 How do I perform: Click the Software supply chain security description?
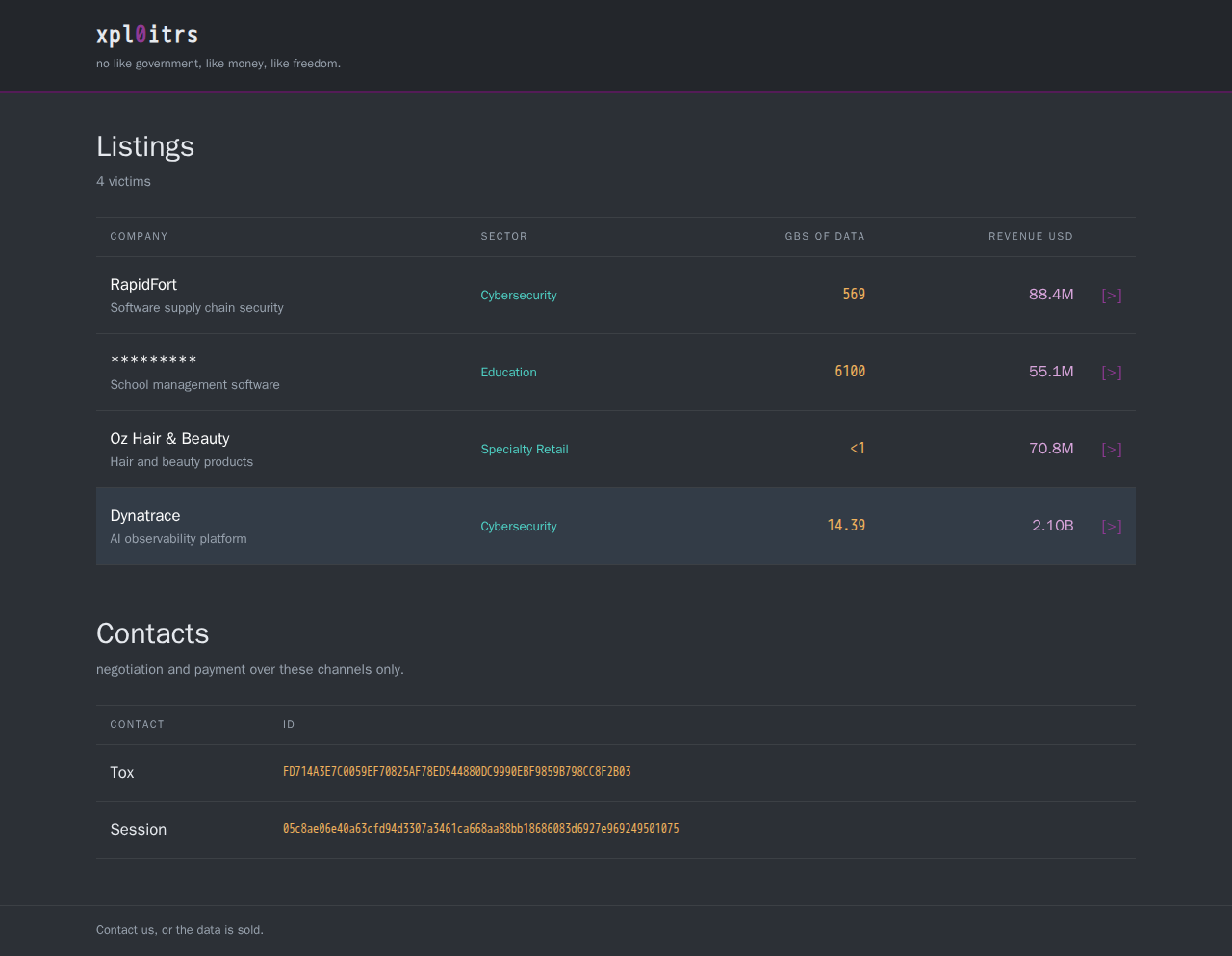coord(196,308)
